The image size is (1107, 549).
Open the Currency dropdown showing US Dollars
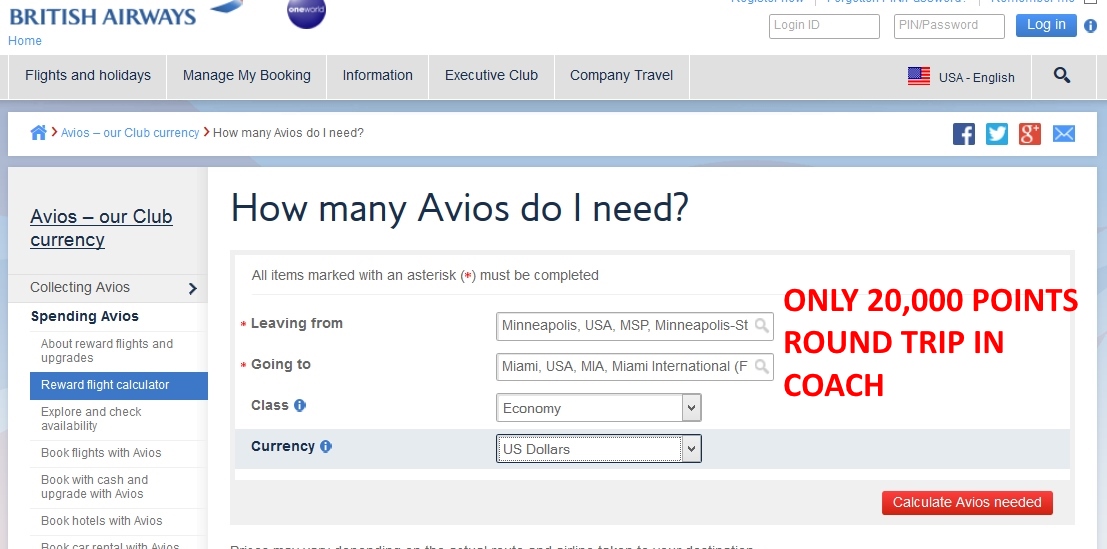click(598, 449)
